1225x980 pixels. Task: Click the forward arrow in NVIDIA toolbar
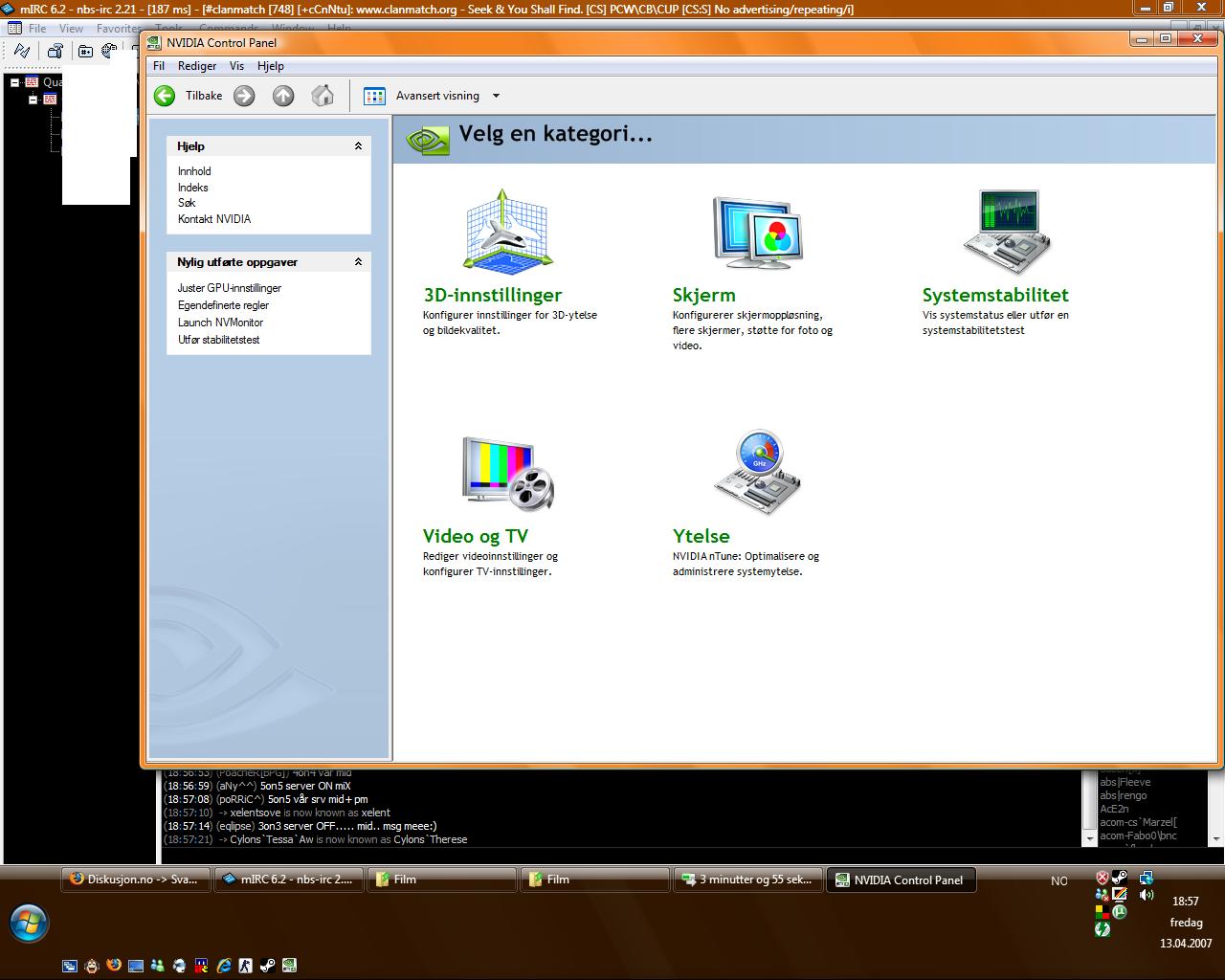click(244, 96)
